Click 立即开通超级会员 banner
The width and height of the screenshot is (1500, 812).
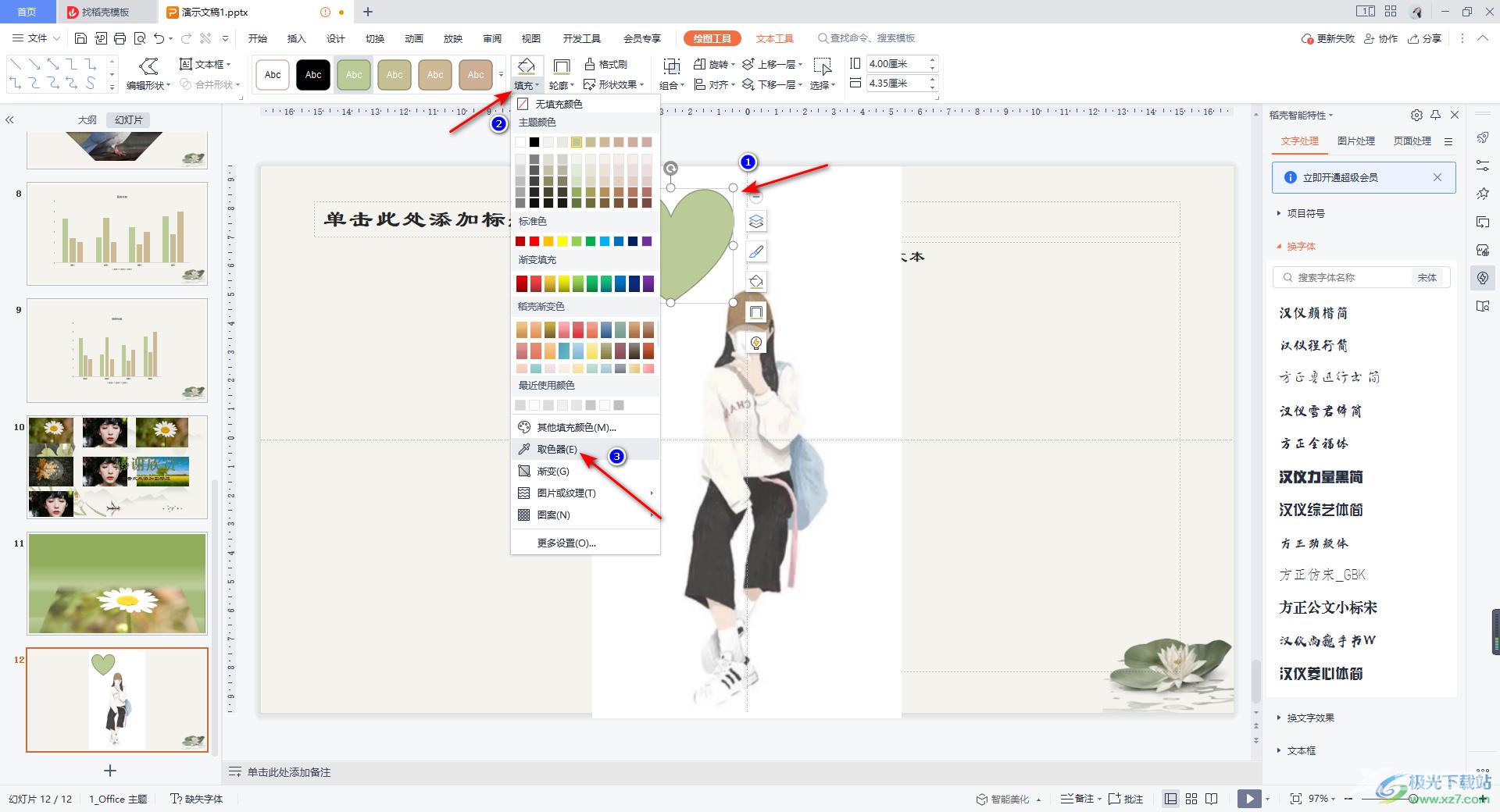tap(1363, 177)
